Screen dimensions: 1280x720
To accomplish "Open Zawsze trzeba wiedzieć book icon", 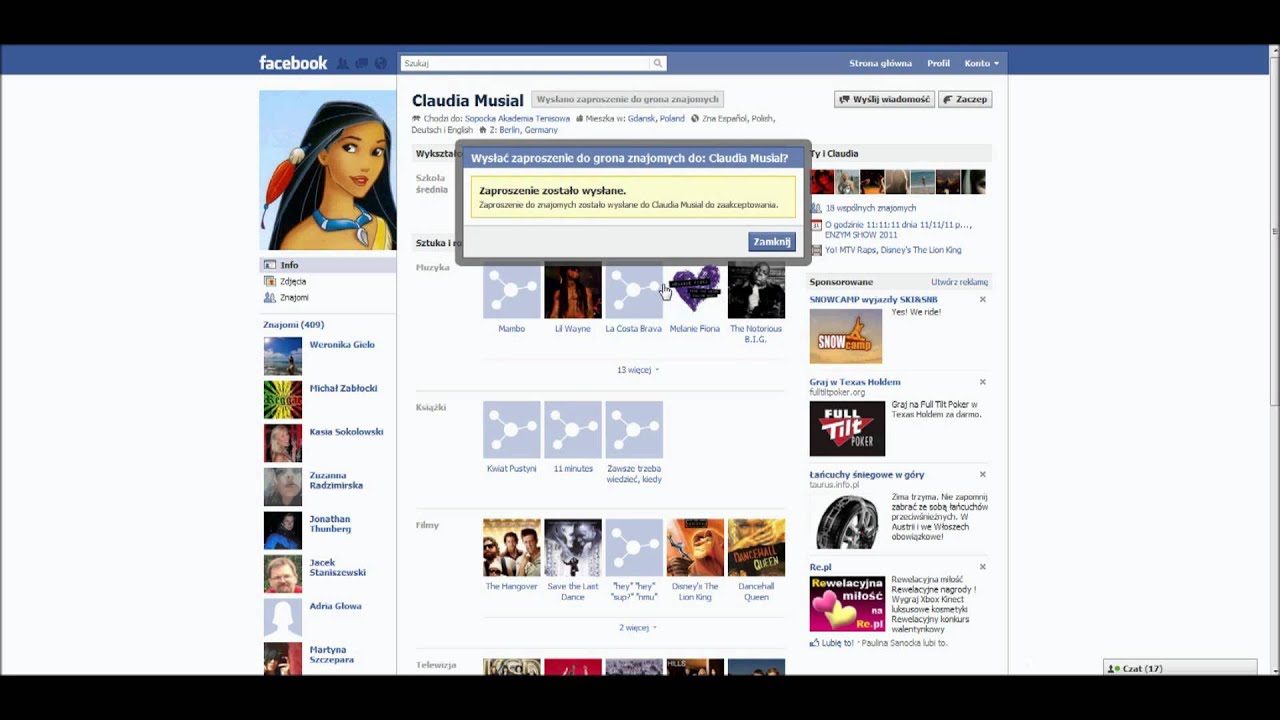I will pyautogui.click(x=634, y=430).
